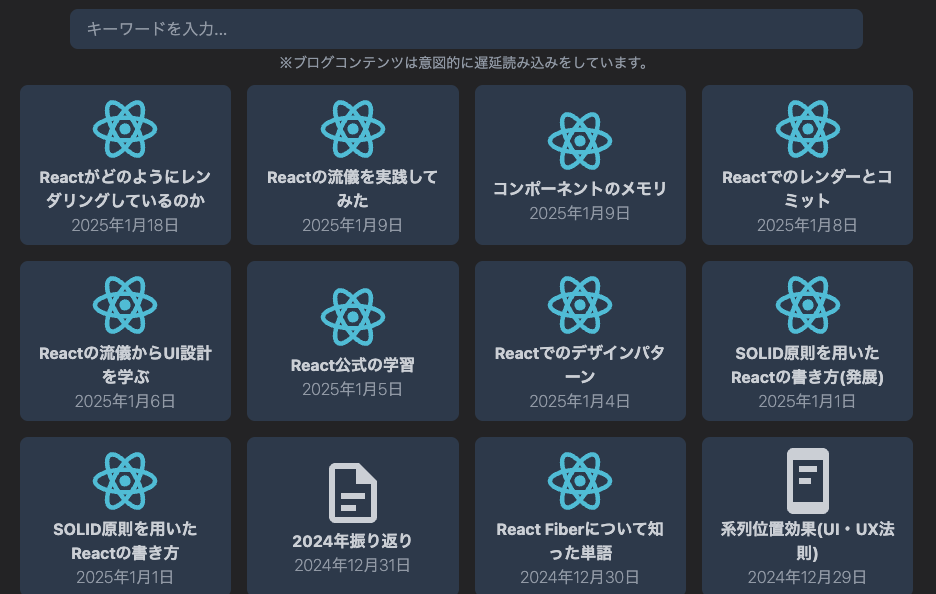Click React icon above 'Reactの流儀を実践してみた'
936x594 pixels.
tap(352, 129)
